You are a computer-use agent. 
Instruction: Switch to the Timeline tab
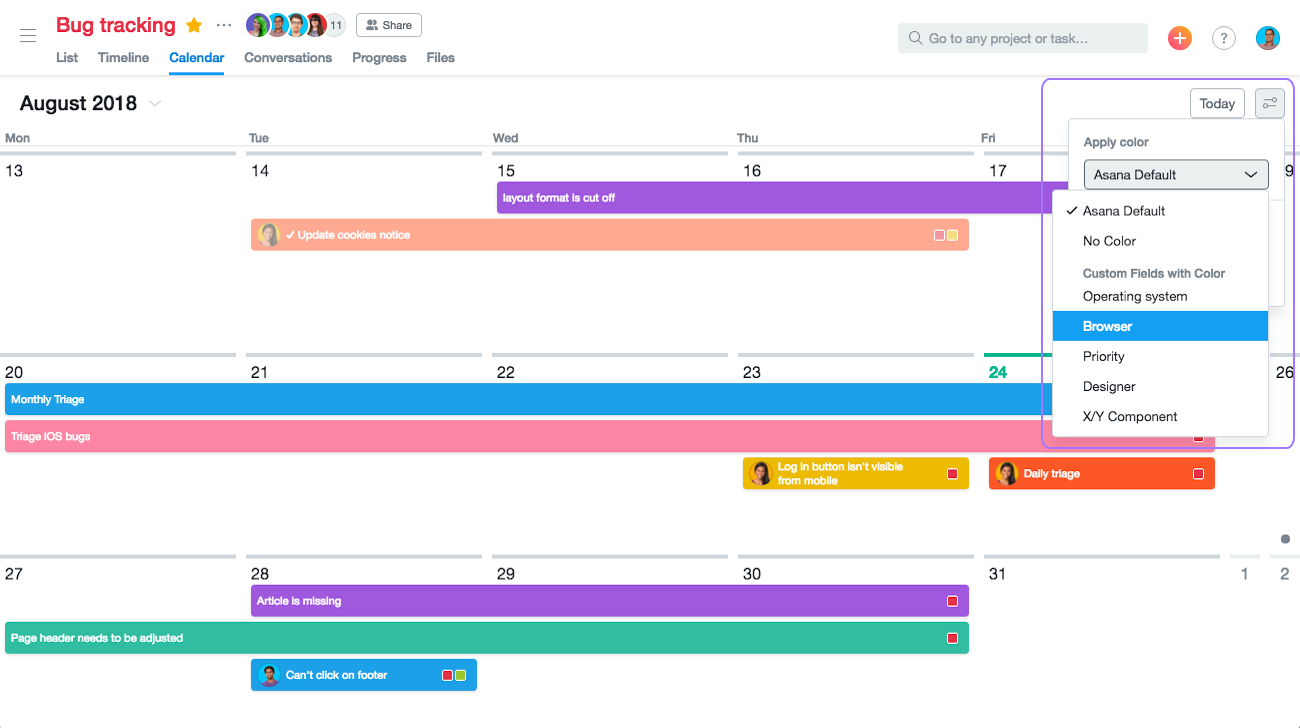(123, 58)
